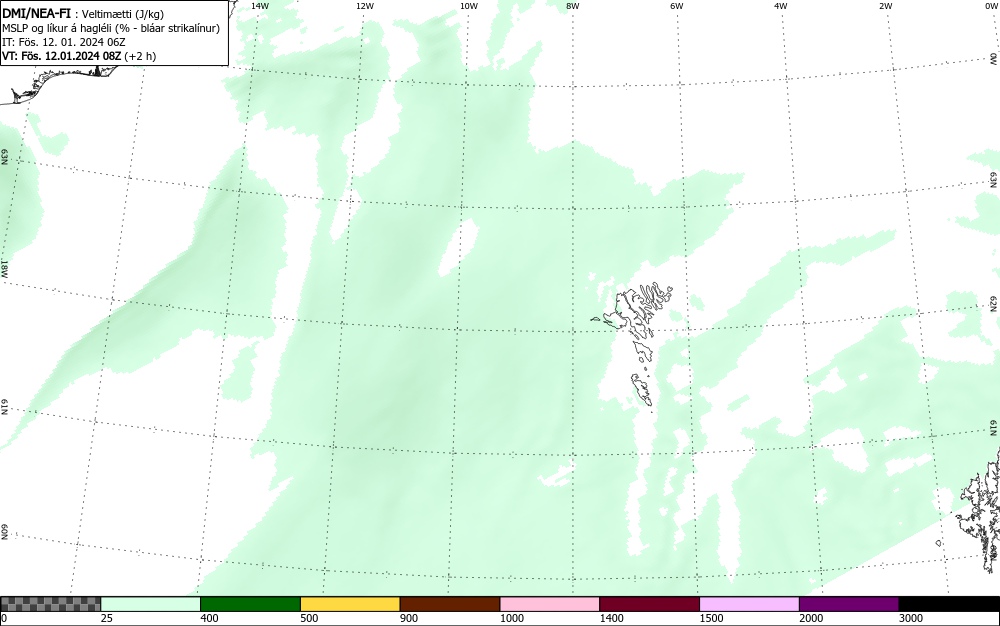Click the legend value '25'

(x=107, y=618)
